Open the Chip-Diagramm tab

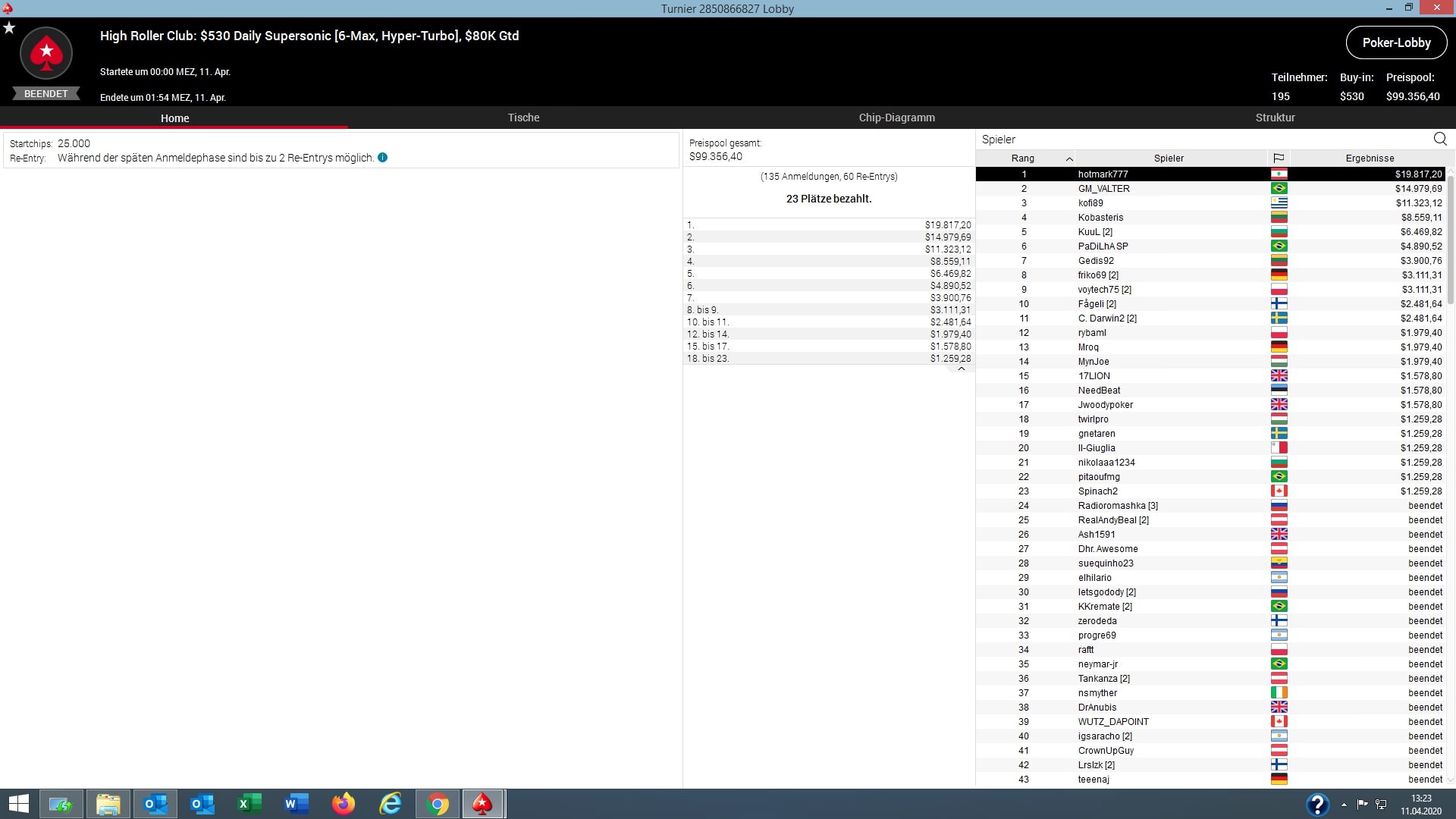pyautogui.click(x=896, y=118)
